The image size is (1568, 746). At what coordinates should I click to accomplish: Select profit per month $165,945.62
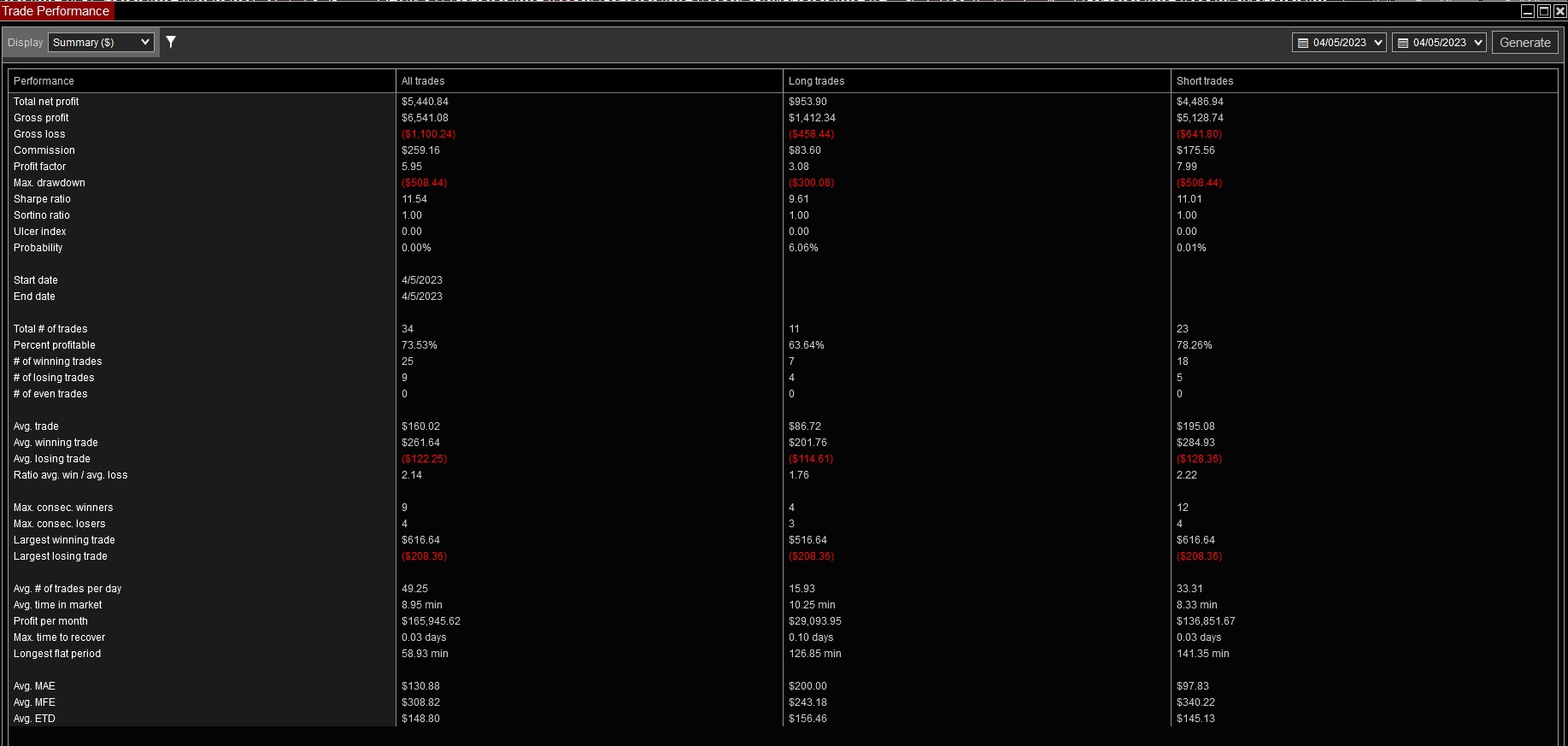point(431,621)
